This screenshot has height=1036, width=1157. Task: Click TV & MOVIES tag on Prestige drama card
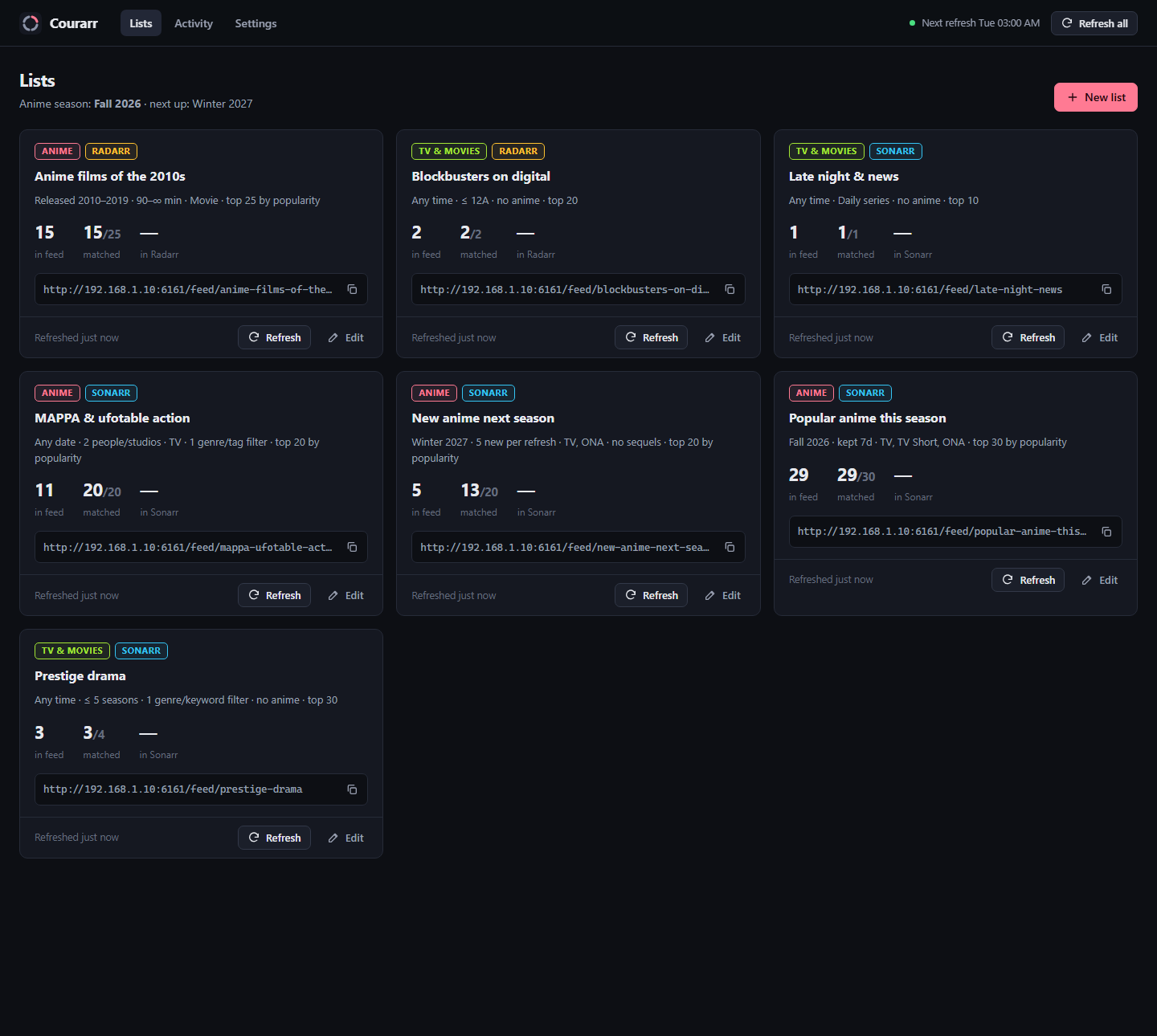click(x=72, y=651)
